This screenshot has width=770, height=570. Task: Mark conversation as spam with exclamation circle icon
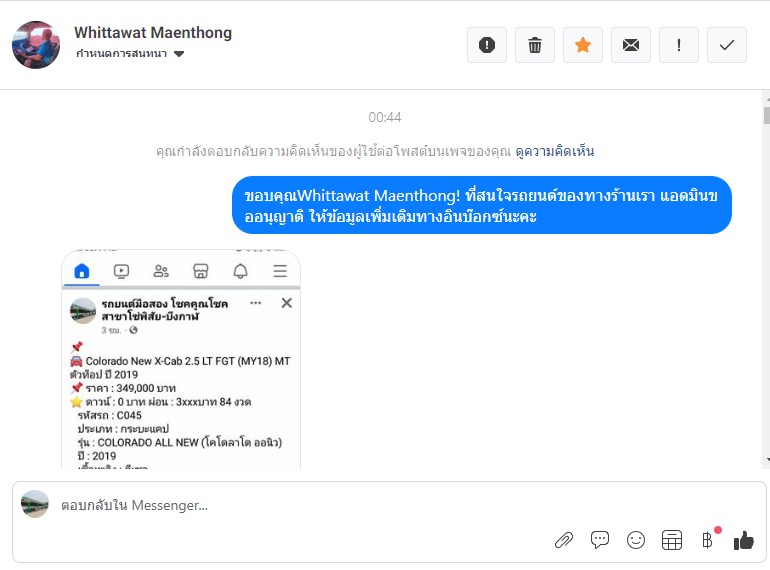[x=487, y=45]
